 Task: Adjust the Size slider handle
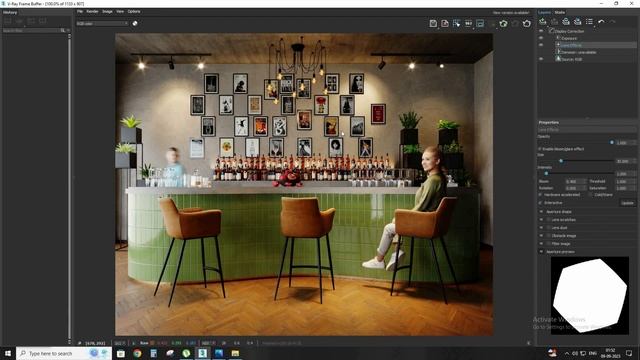[561, 161]
